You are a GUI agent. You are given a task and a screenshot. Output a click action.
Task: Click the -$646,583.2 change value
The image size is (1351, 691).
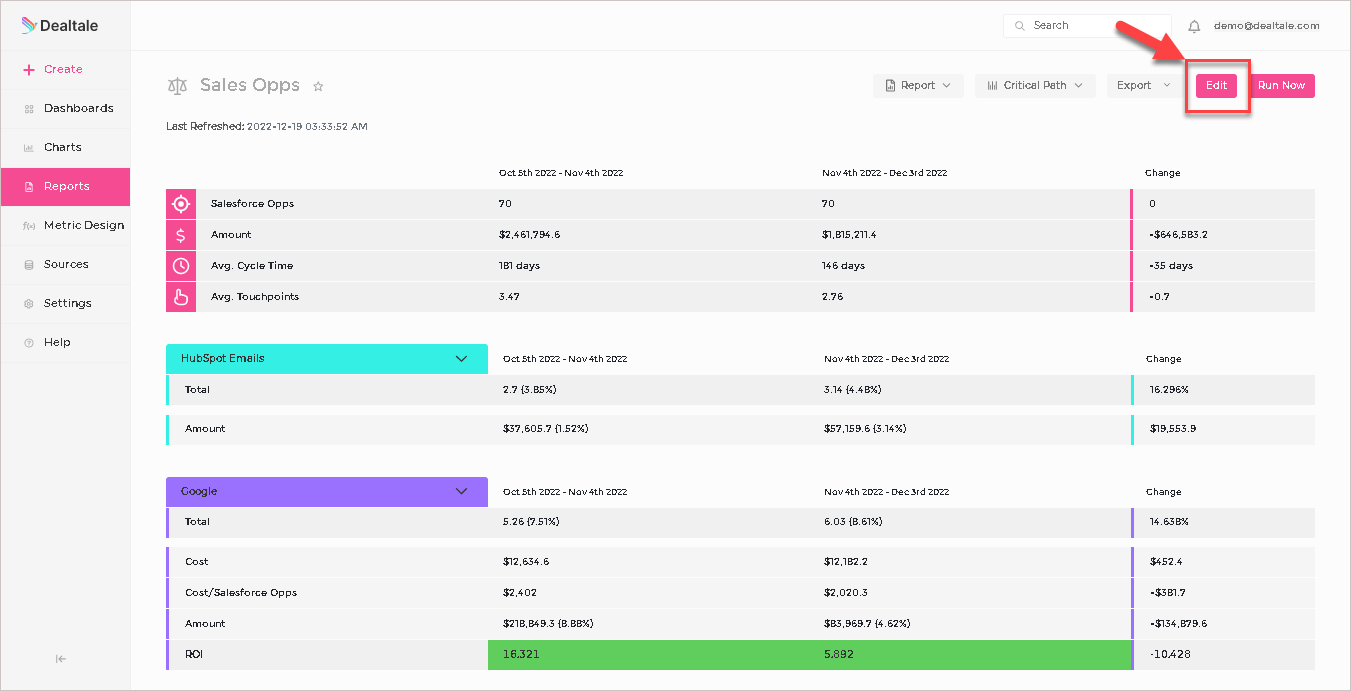tap(1178, 235)
